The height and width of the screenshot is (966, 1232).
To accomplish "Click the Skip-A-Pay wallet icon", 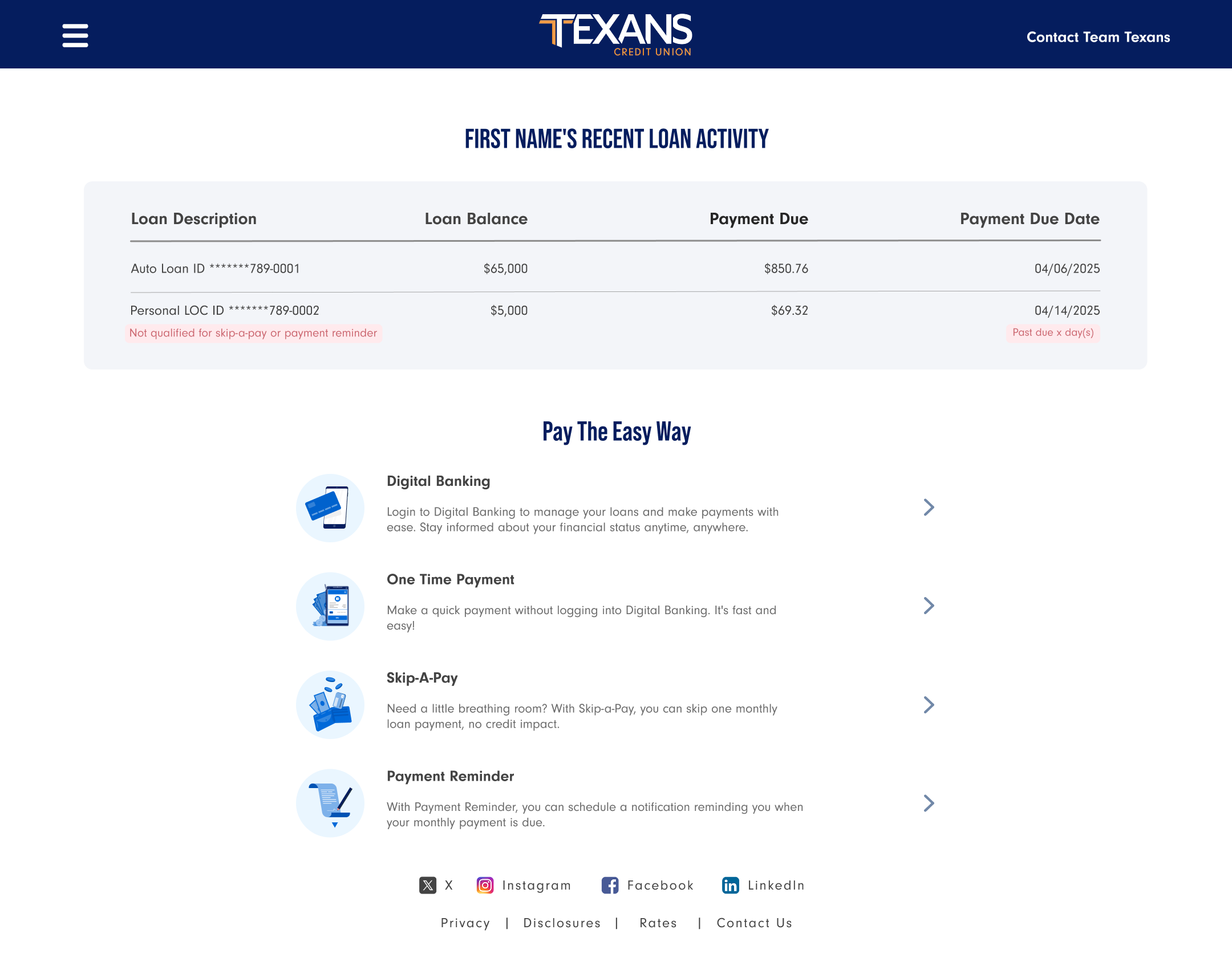I will (x=330, y=705).
